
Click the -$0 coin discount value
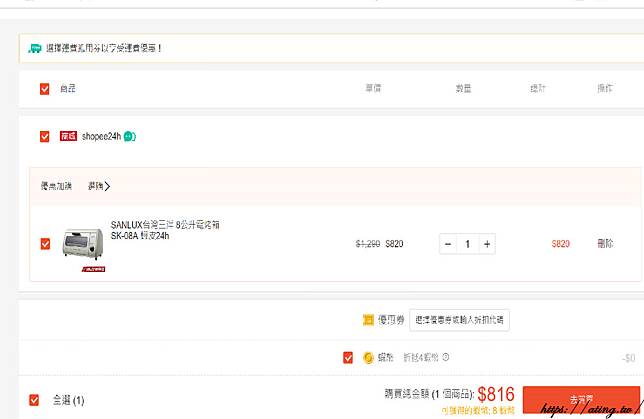(629, 358)
